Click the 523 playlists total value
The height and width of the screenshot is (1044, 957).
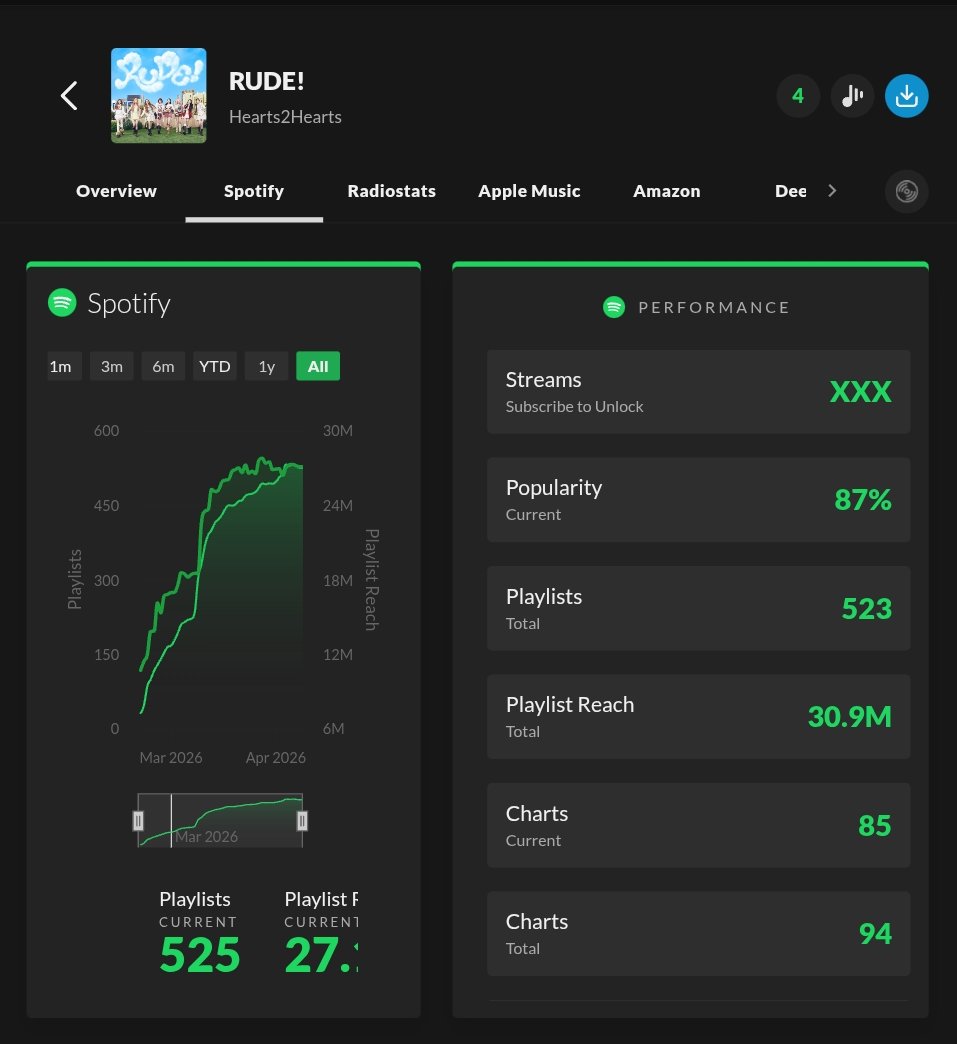point(866,609)
